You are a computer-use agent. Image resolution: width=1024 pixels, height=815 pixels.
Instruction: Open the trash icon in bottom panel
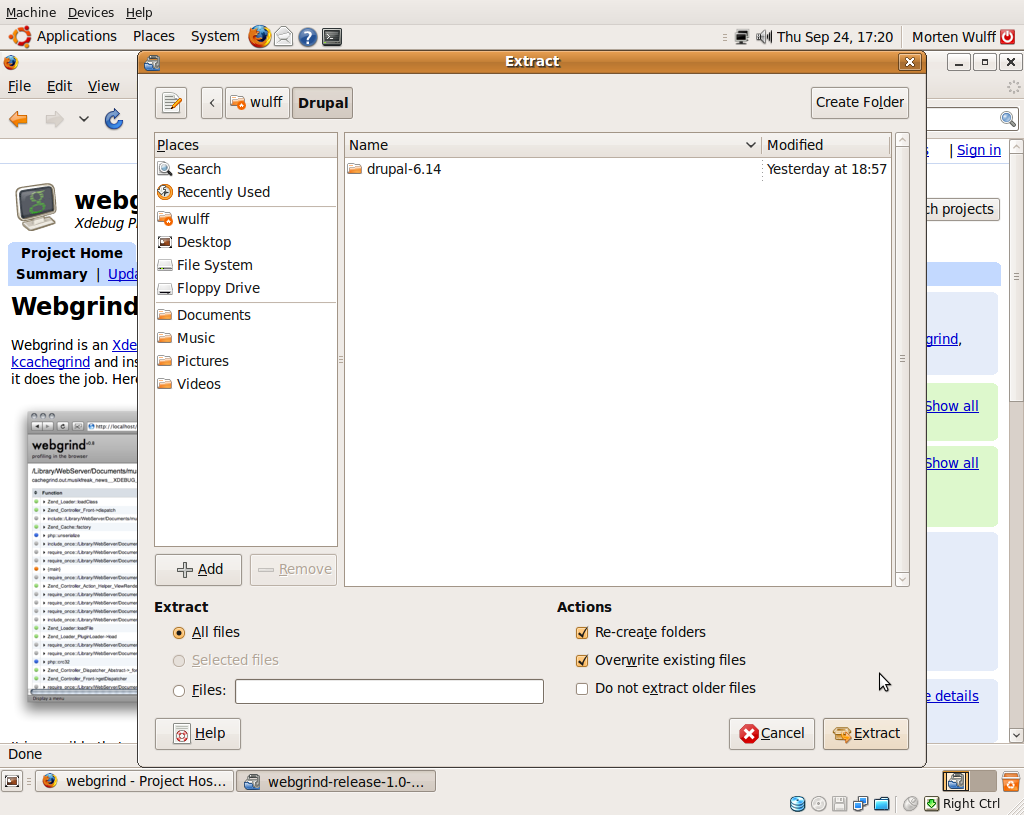pyautogui.click(x=1010, y=781)
